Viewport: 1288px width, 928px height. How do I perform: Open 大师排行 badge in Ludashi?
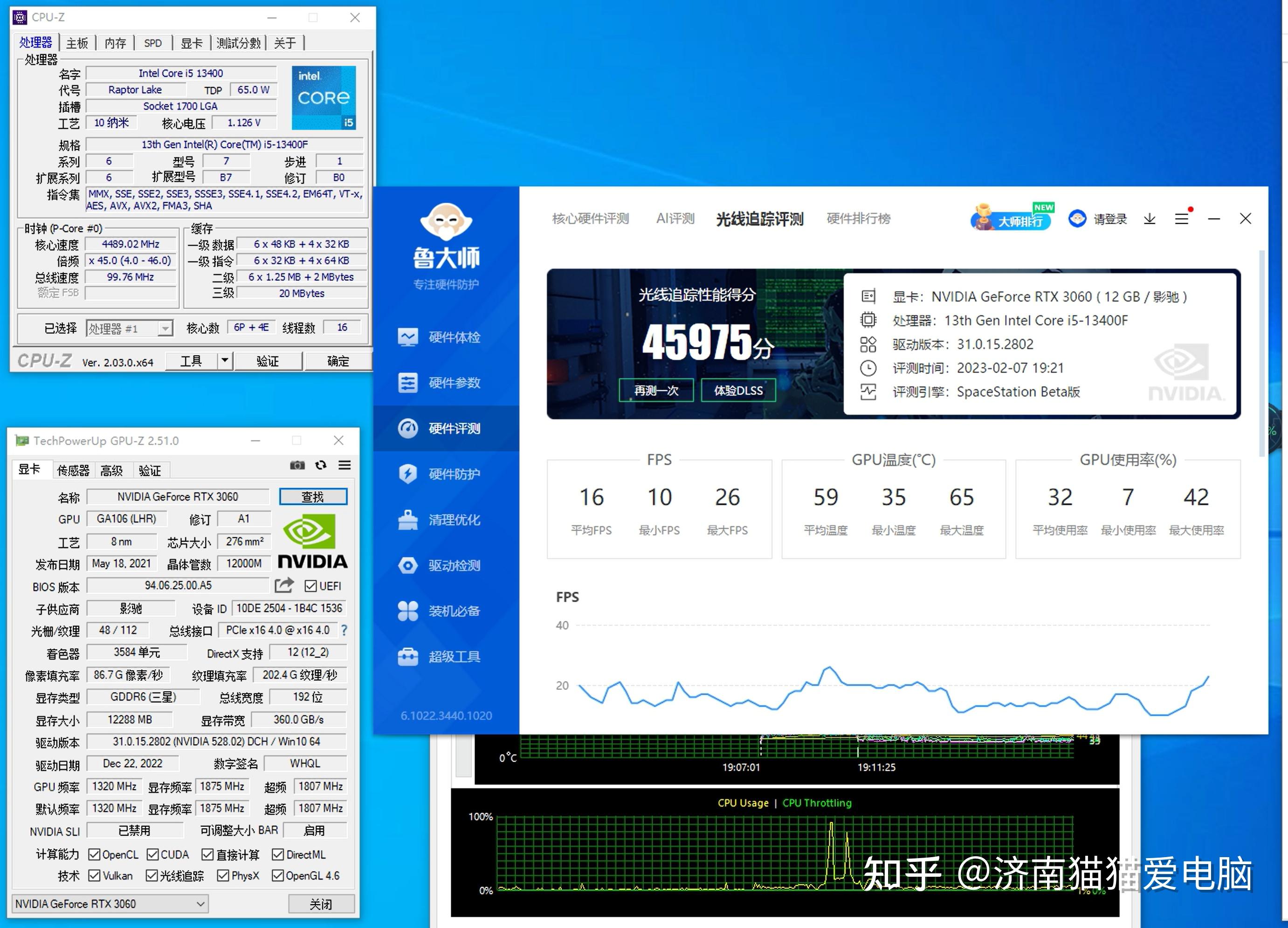[1012, 218]
